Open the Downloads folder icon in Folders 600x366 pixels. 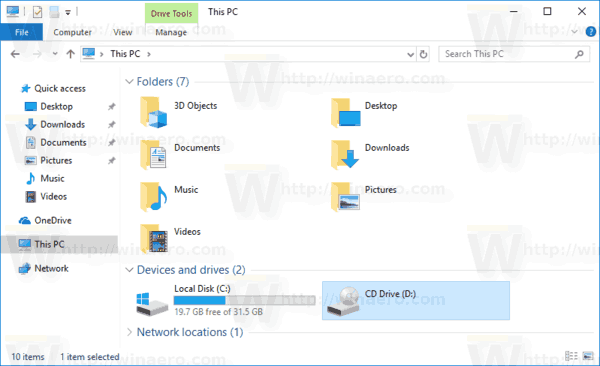(345, 154)
